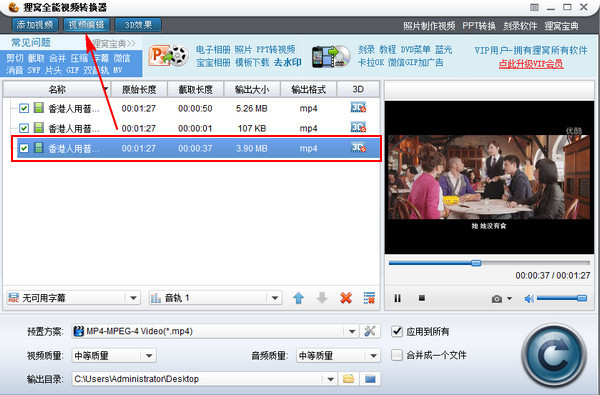Viewport: 600px width, 395px height.
Task: Delete the selected video with the red X
Action: pyautogui.click(x=346, y=298)
